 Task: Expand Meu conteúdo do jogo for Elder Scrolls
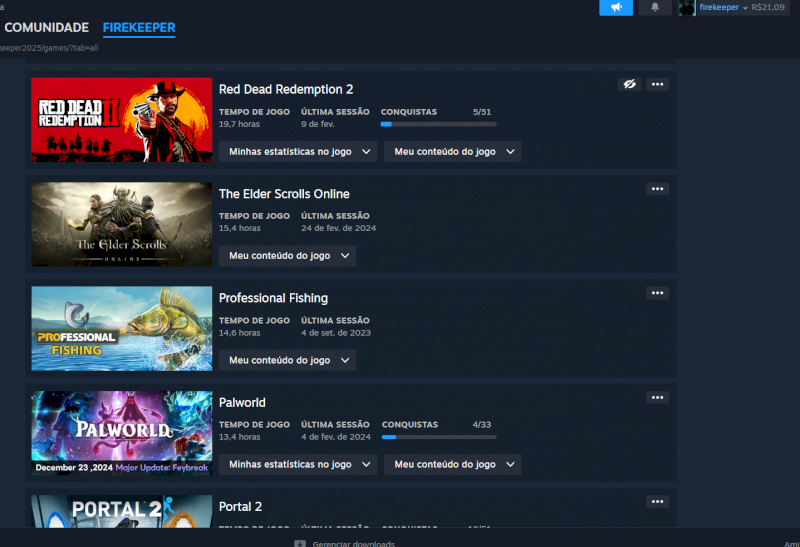pos(287,256)
